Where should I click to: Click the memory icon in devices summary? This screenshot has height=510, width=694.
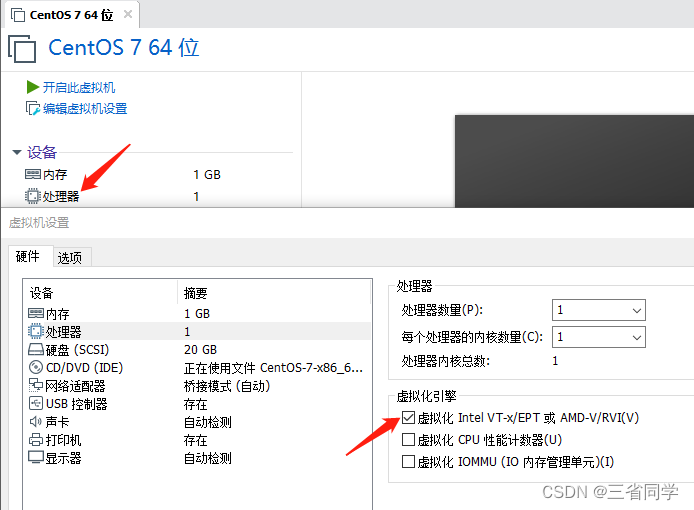(33, 174)
